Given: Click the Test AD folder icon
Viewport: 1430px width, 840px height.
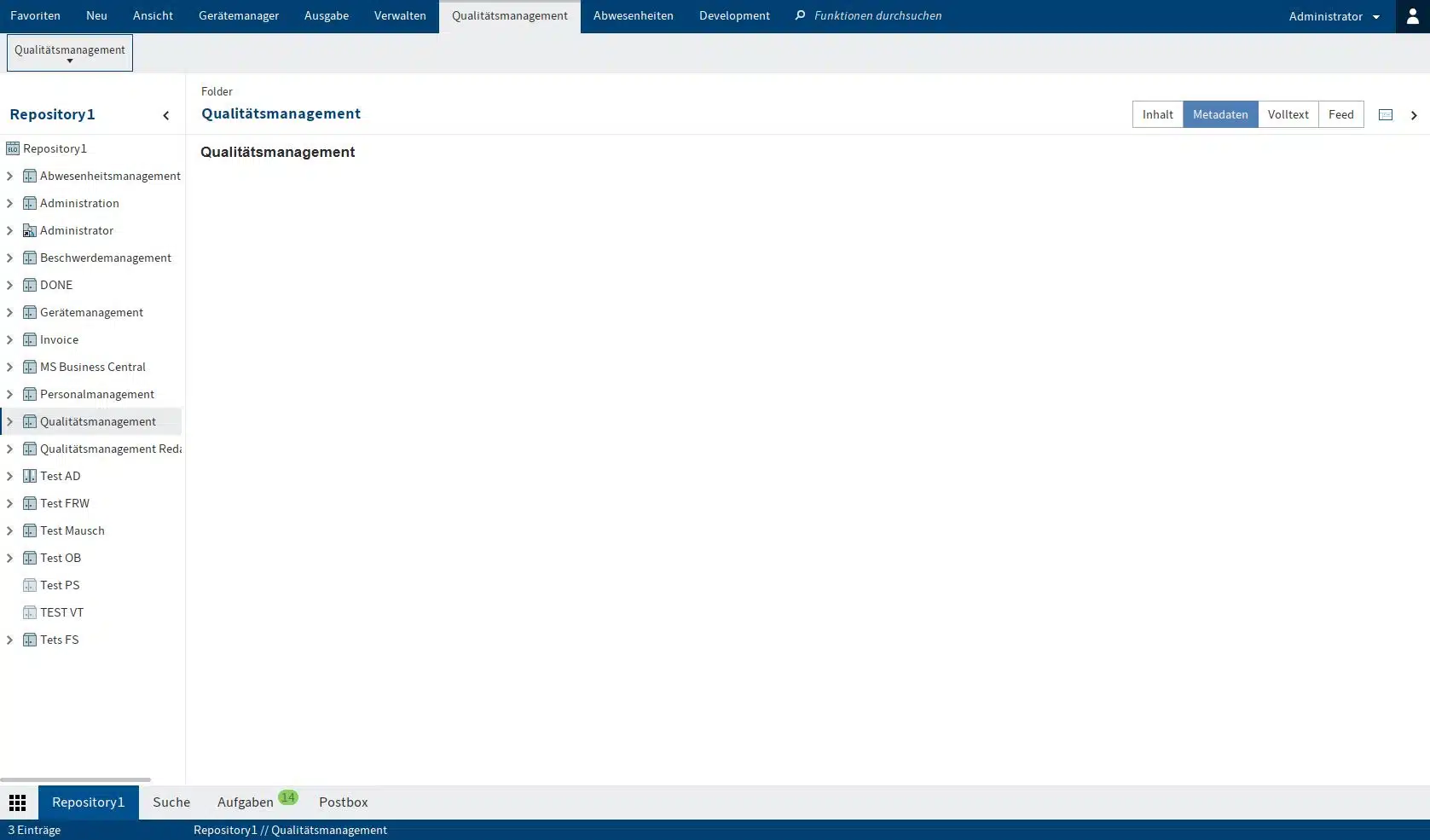Looking at the screenshot, I should tap(30, 476).
